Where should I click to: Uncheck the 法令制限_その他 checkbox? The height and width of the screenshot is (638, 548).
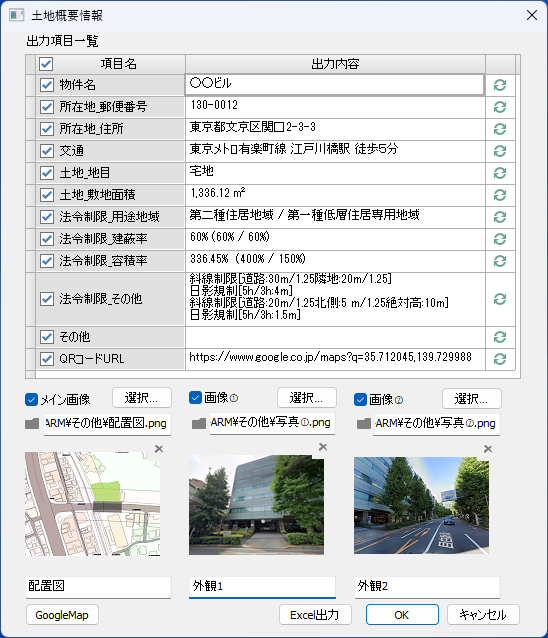tap(47, 299)
